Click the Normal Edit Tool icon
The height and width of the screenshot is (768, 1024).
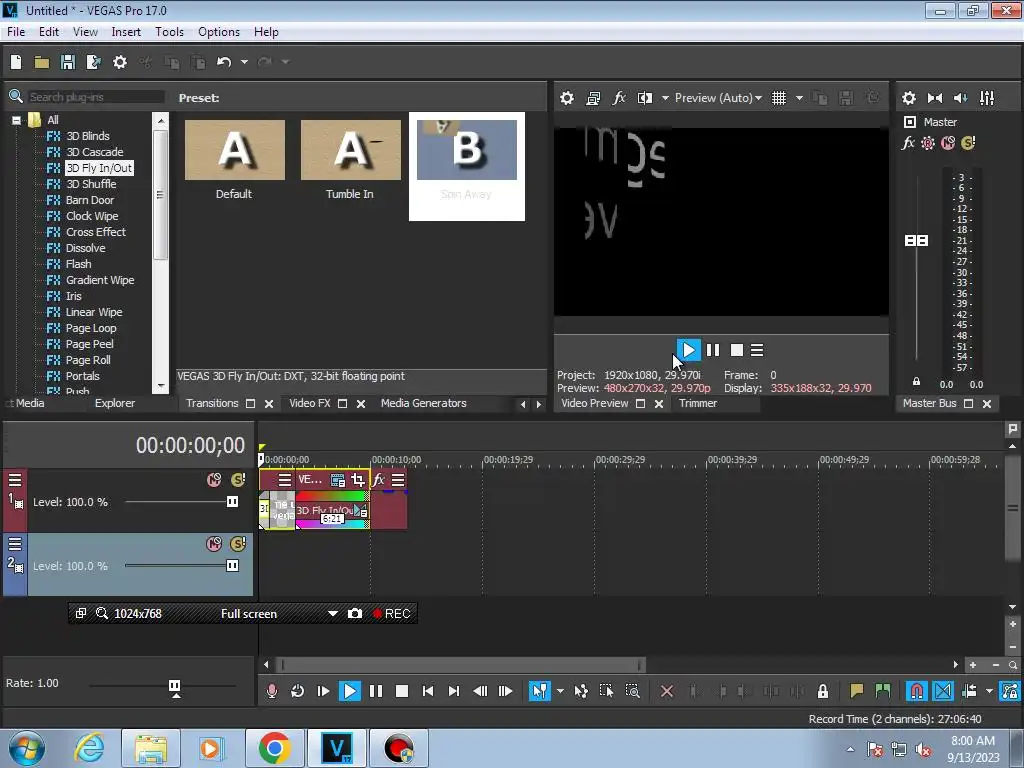[x=539, y=691]
